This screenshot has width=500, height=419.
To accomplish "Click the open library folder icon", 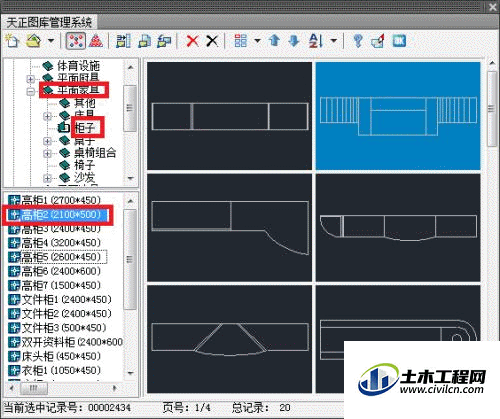I will pos(33,41).
